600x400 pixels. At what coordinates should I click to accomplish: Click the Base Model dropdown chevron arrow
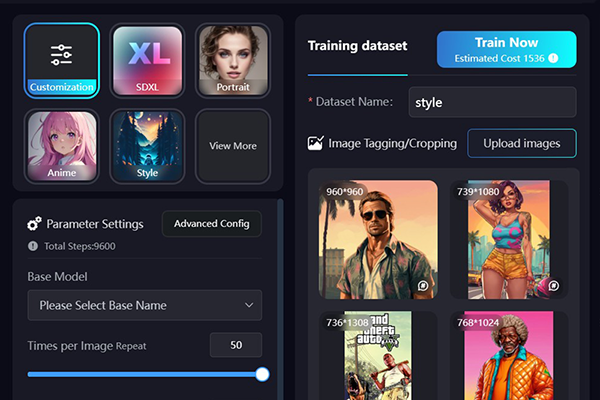[249, 305]
